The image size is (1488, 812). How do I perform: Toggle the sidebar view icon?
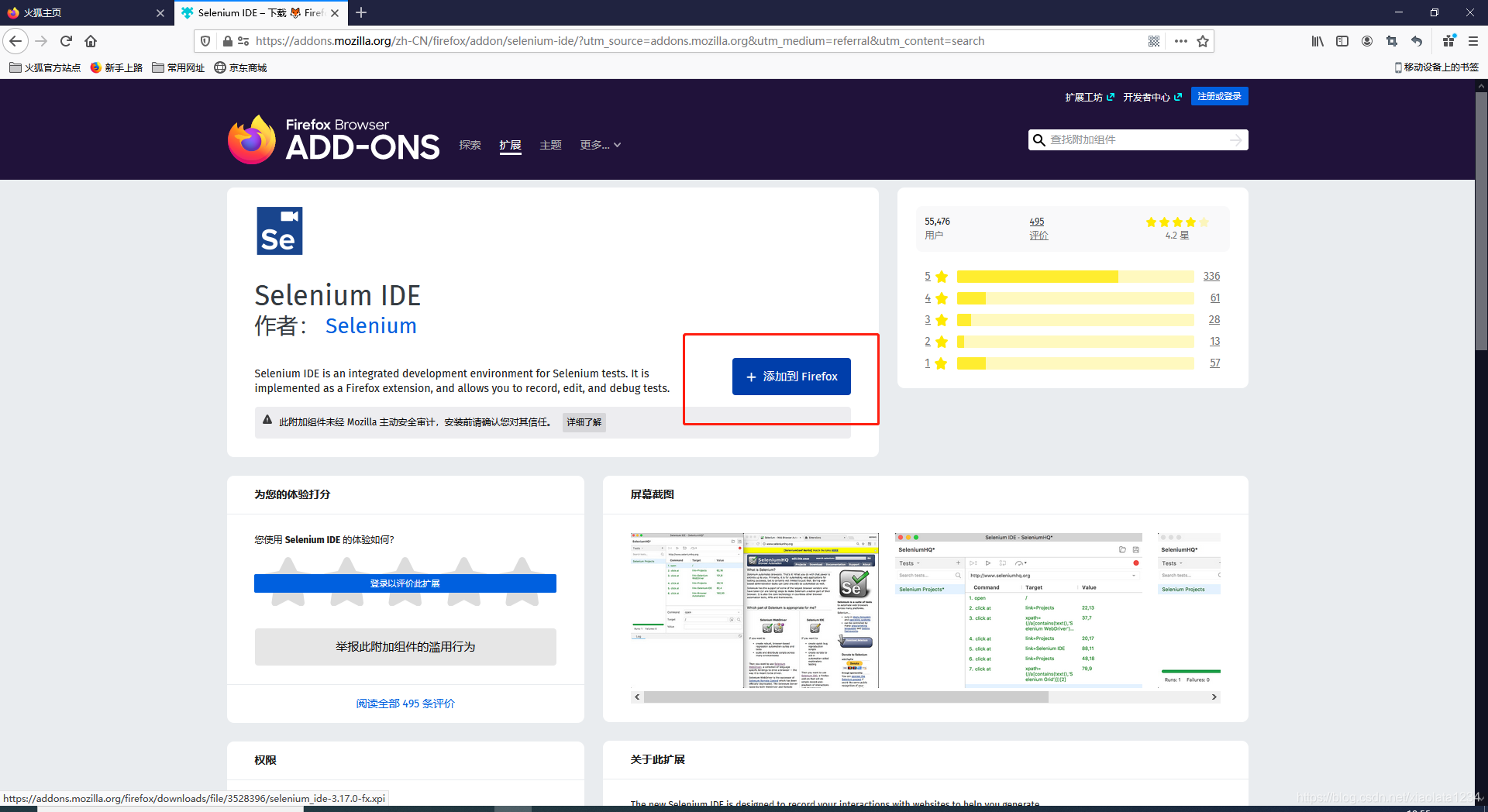(1342, 41)
